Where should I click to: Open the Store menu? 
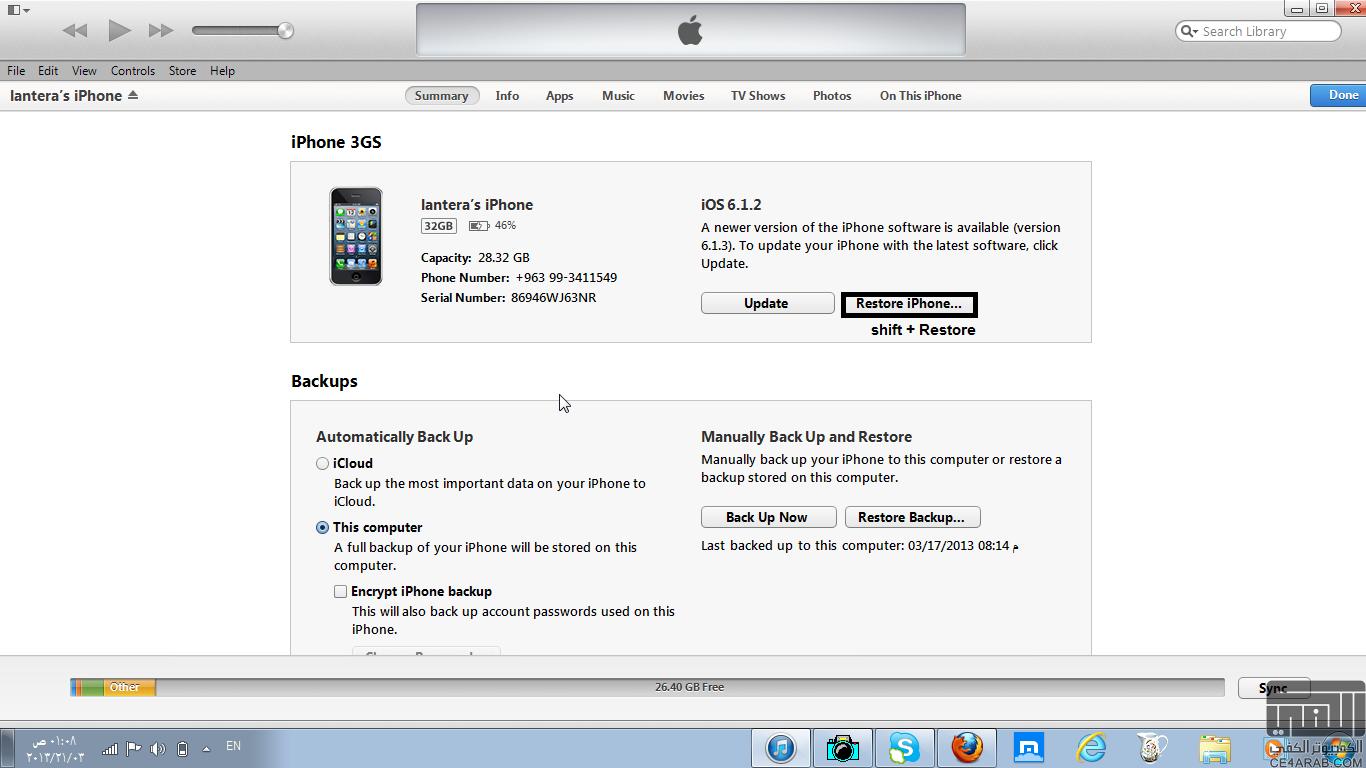182,71
